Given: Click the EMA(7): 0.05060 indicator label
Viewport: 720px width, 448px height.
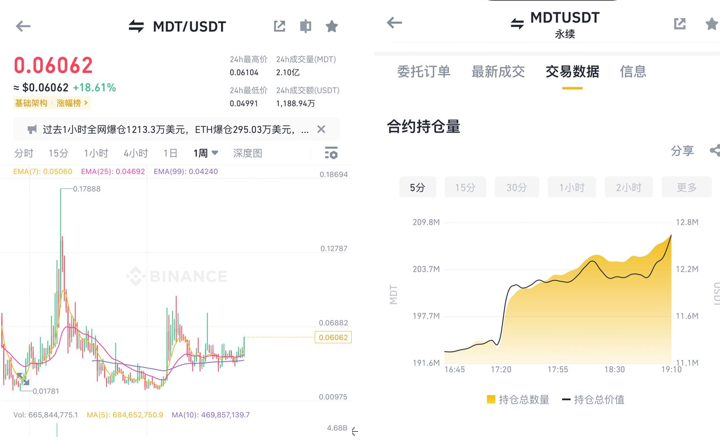Looking at the screenshot, I should [43, 171].
